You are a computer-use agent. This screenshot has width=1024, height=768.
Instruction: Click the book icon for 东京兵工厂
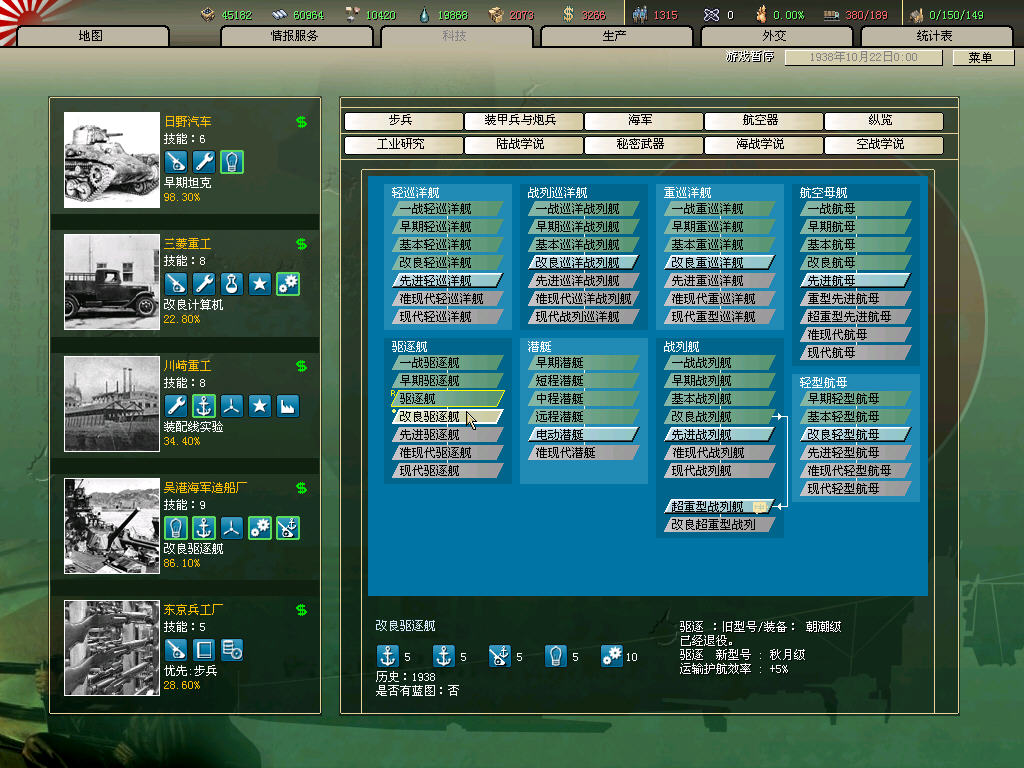tap(204, 650)
